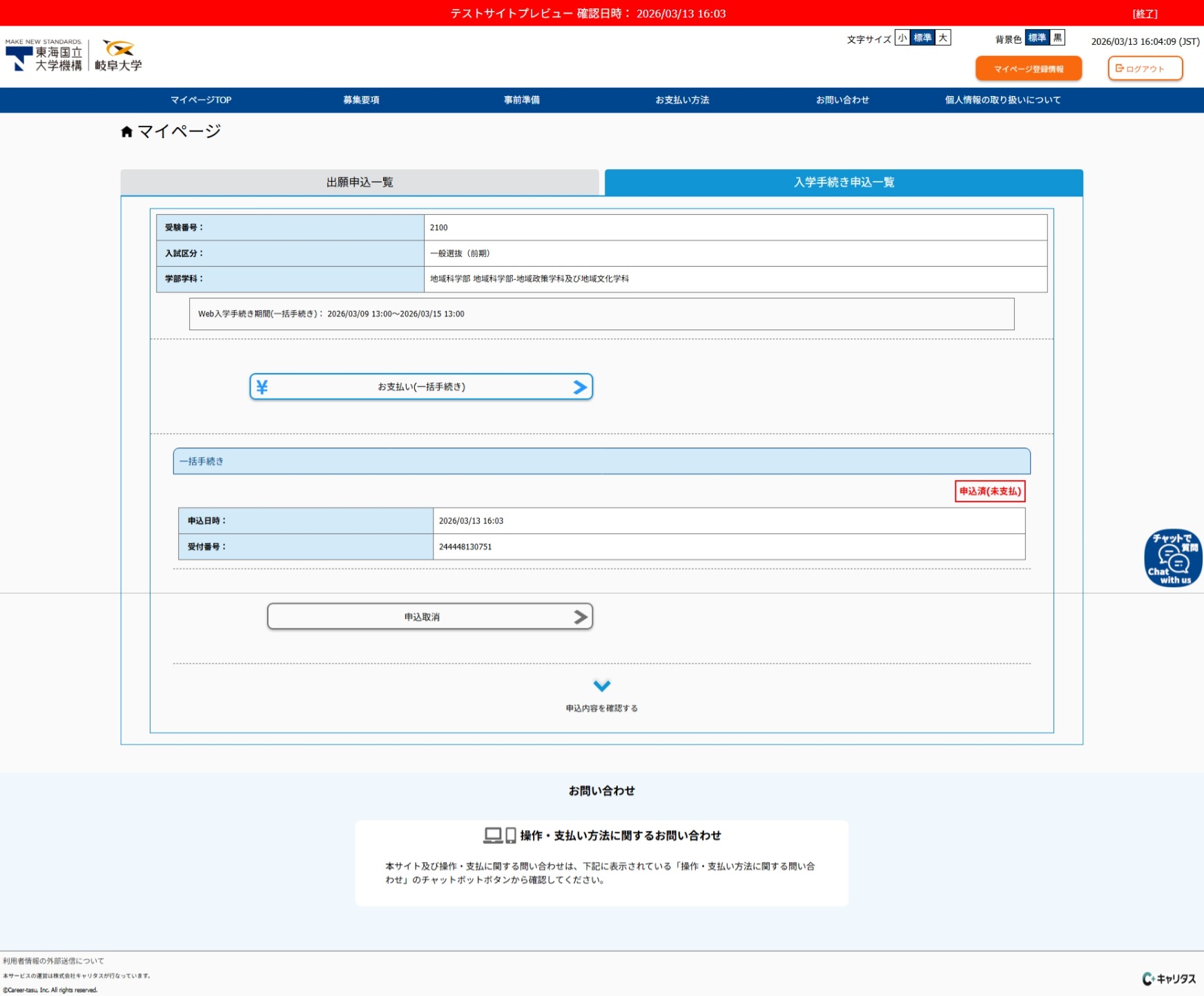Screen dimensions: 1204x996
Task: Click the 申込済(未支払) status badge
Action: click(990, 491)
